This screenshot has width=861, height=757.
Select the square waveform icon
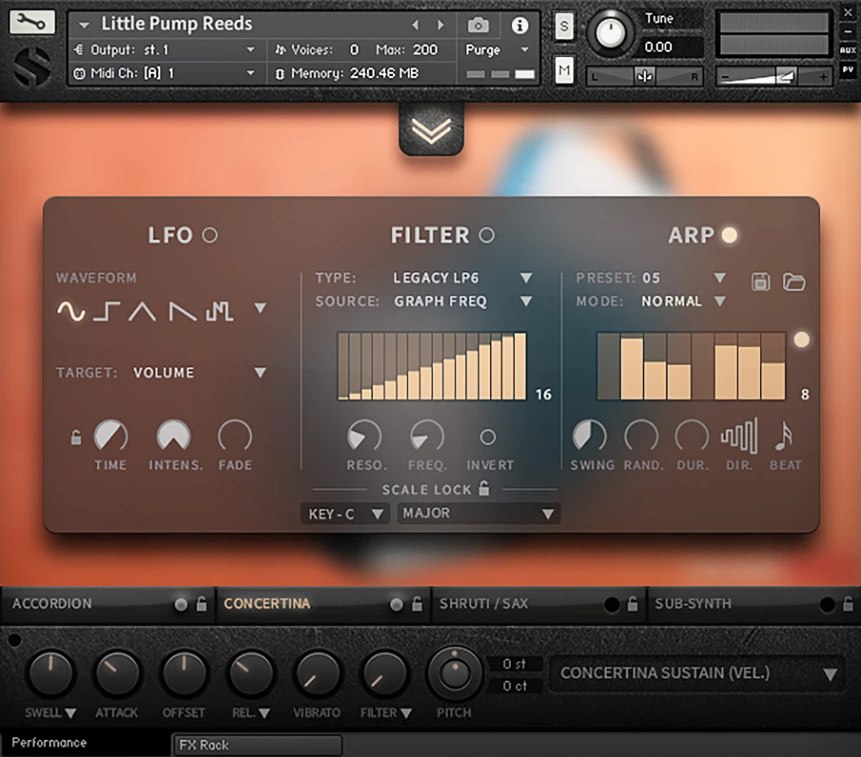[106, 311]
